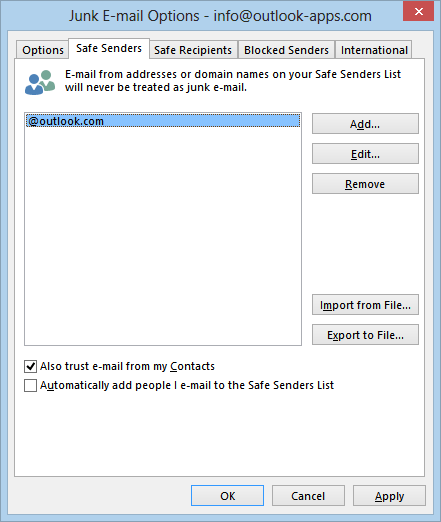The width and height of the screenshot is (441, 522).
Task: Enable Also trust e-mail from my Contacts
Action: point(30,366)
